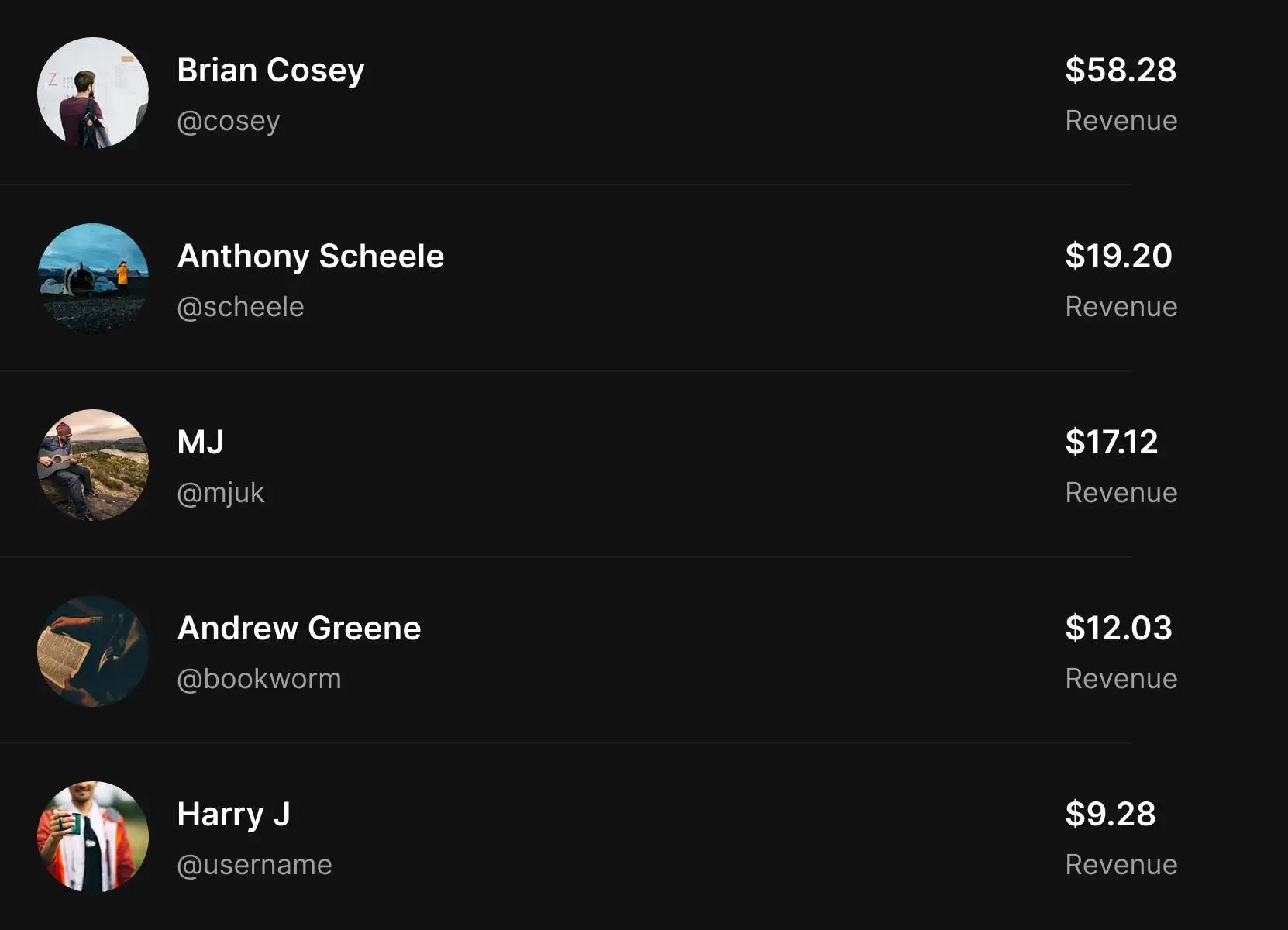Open MJ's guitar avatar photo

tap(93, 465)
